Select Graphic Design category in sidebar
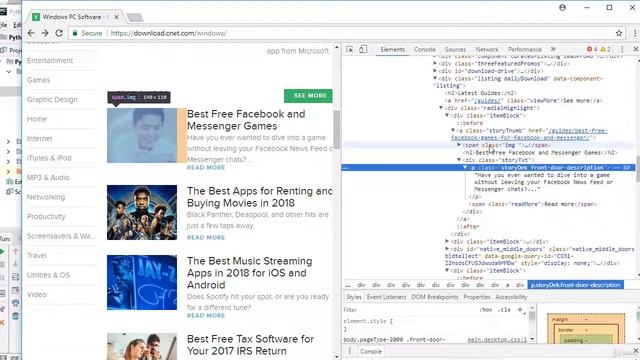 52,100
